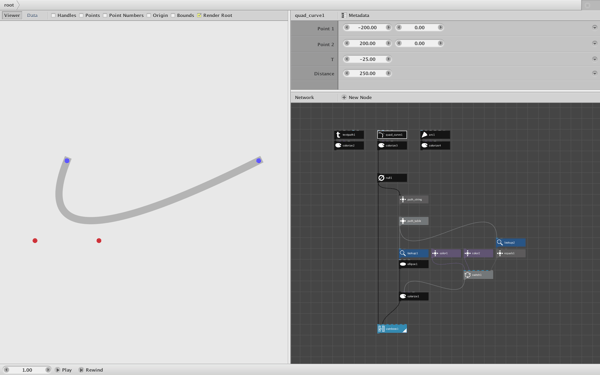Image resolution: width=600 pixels, height=375 pixels.
Task: Click the T value field -25.00
Action: (367, 59)
